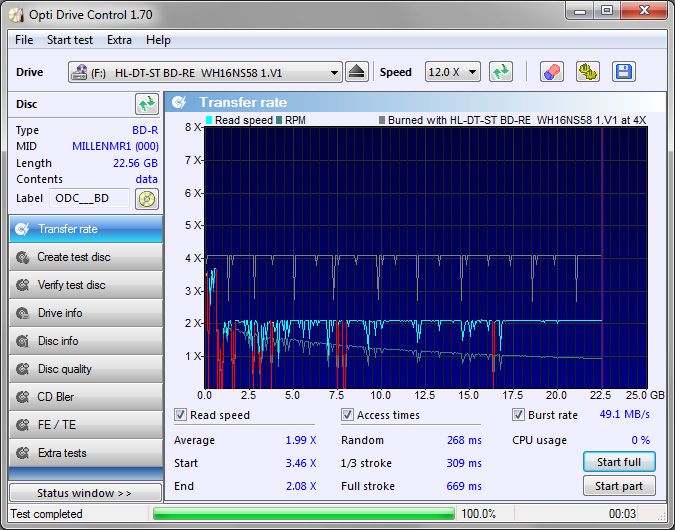The width and height of the screenshot is (675, 530).
Task: Refresh disc info with green arrows icon
Action: [147, 104]
